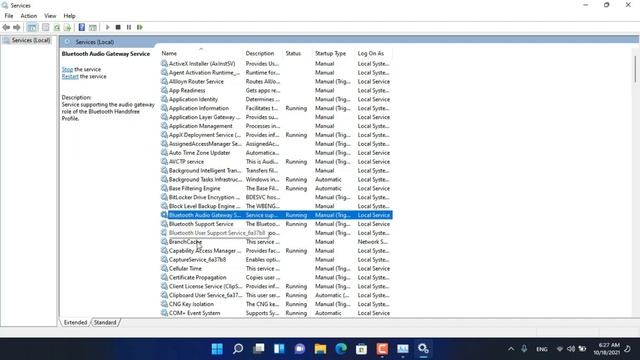Viewport: 640px width, 360px height.
Task: Switch to the Extended tab
Action: point(76,322)
